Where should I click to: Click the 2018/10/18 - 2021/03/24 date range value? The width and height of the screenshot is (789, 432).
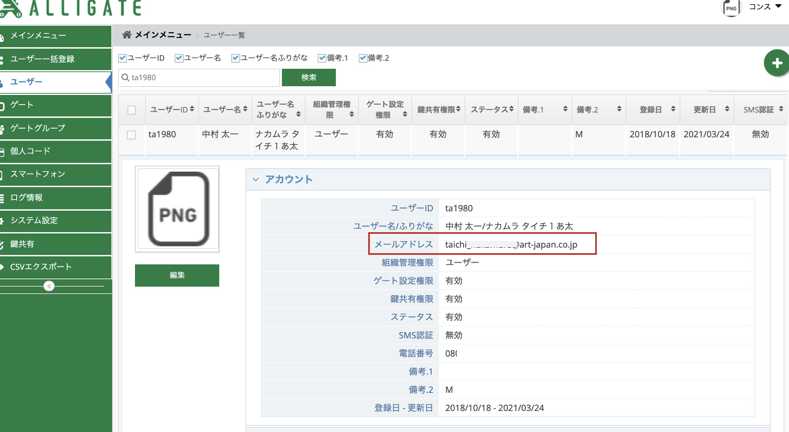[x=494, y=408]
